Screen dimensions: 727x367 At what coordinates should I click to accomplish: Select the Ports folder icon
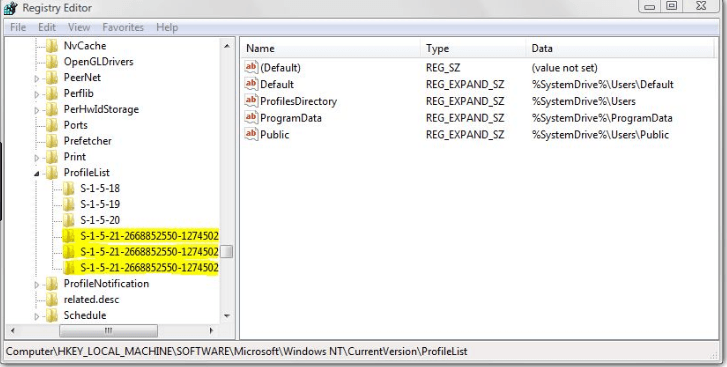tap(52, 125)
